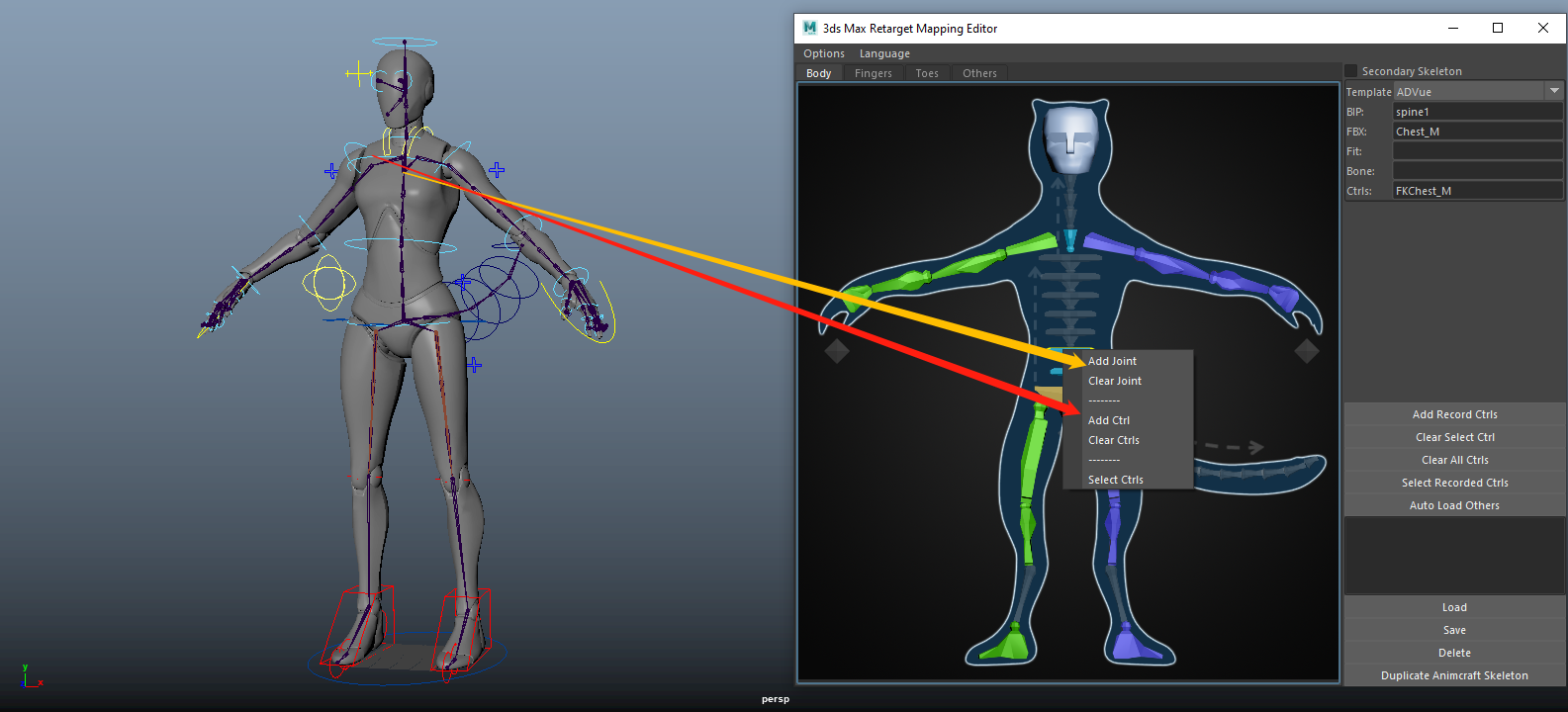Enable the Secondary Skeleton checkbox
This screenshot has height=712, width=1568.
(x=1351, y=71)
